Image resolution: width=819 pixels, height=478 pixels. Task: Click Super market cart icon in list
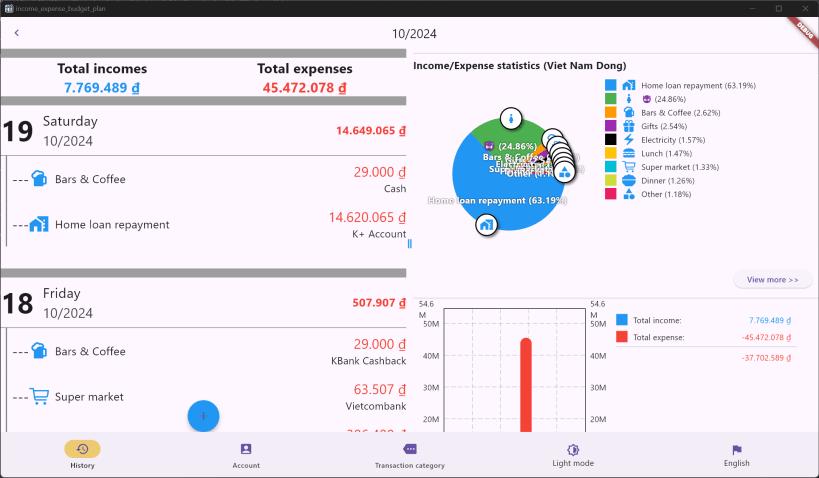[x=39, y=396]
